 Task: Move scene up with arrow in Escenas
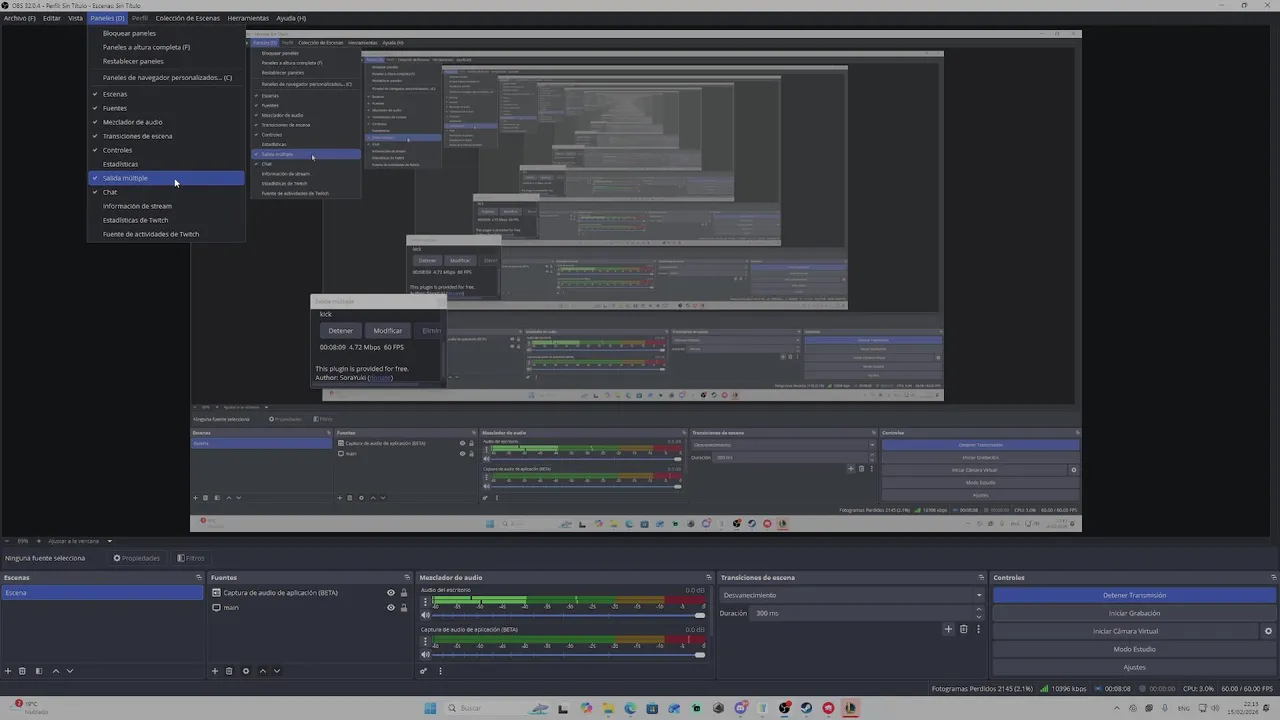click(x=56, y=671)
